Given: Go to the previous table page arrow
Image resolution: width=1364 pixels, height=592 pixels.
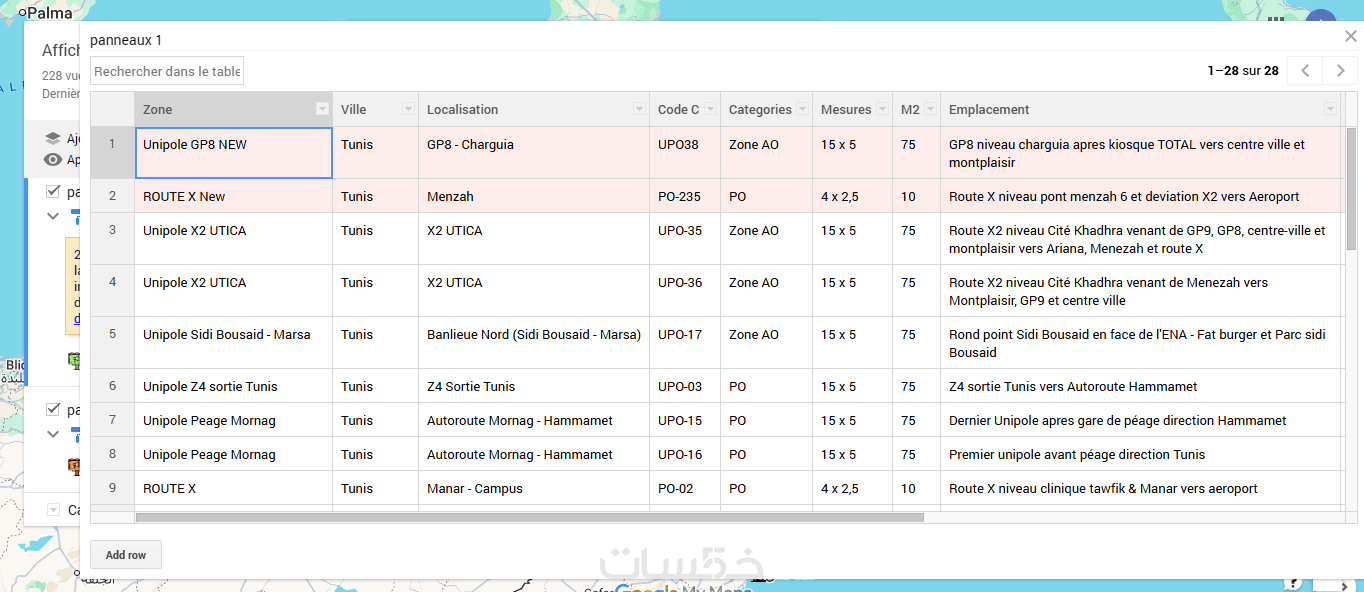Looking at the screenshot, I should coord(1304,70).
